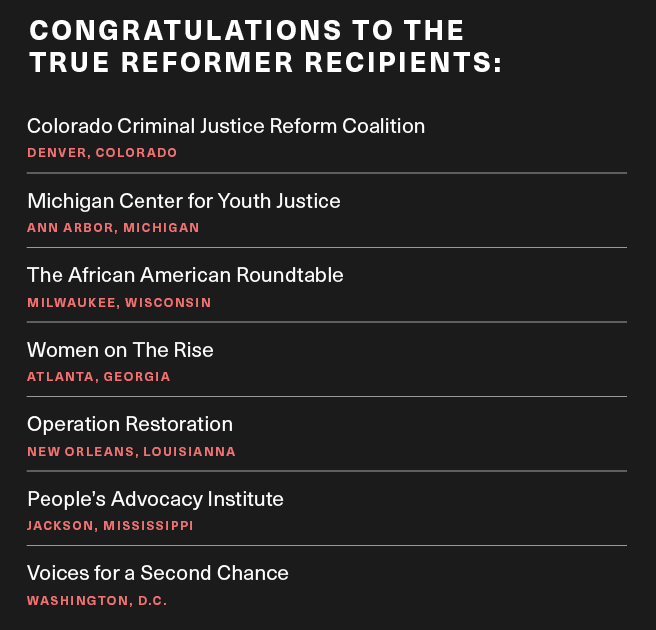The width and height of the screenshot is (656, 630).
Task: Open the Operation Restoration entry
Action: 130,425
